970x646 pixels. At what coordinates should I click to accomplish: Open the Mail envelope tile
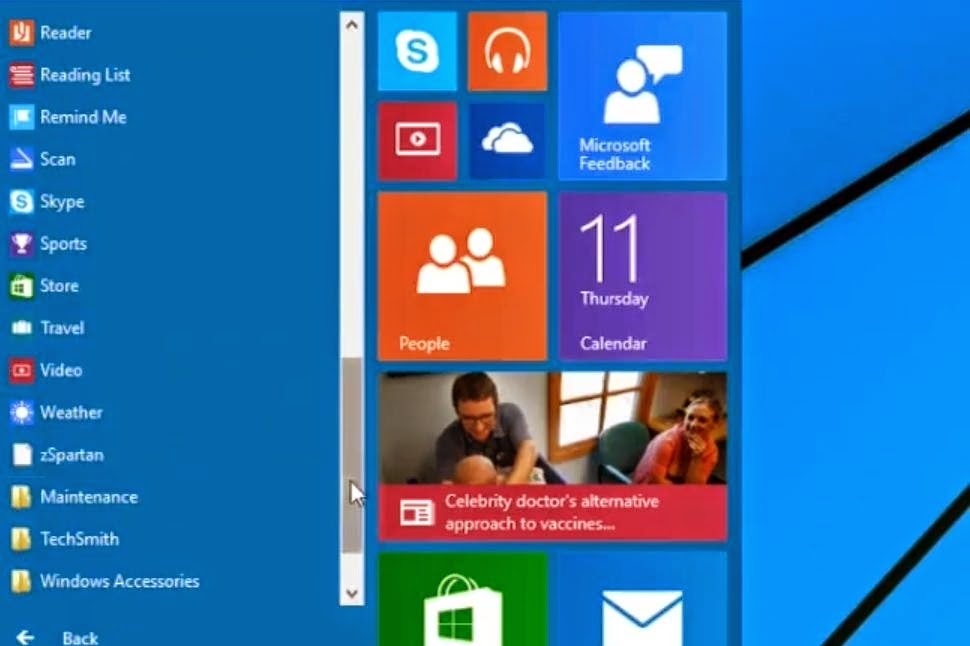coord(643,600)
